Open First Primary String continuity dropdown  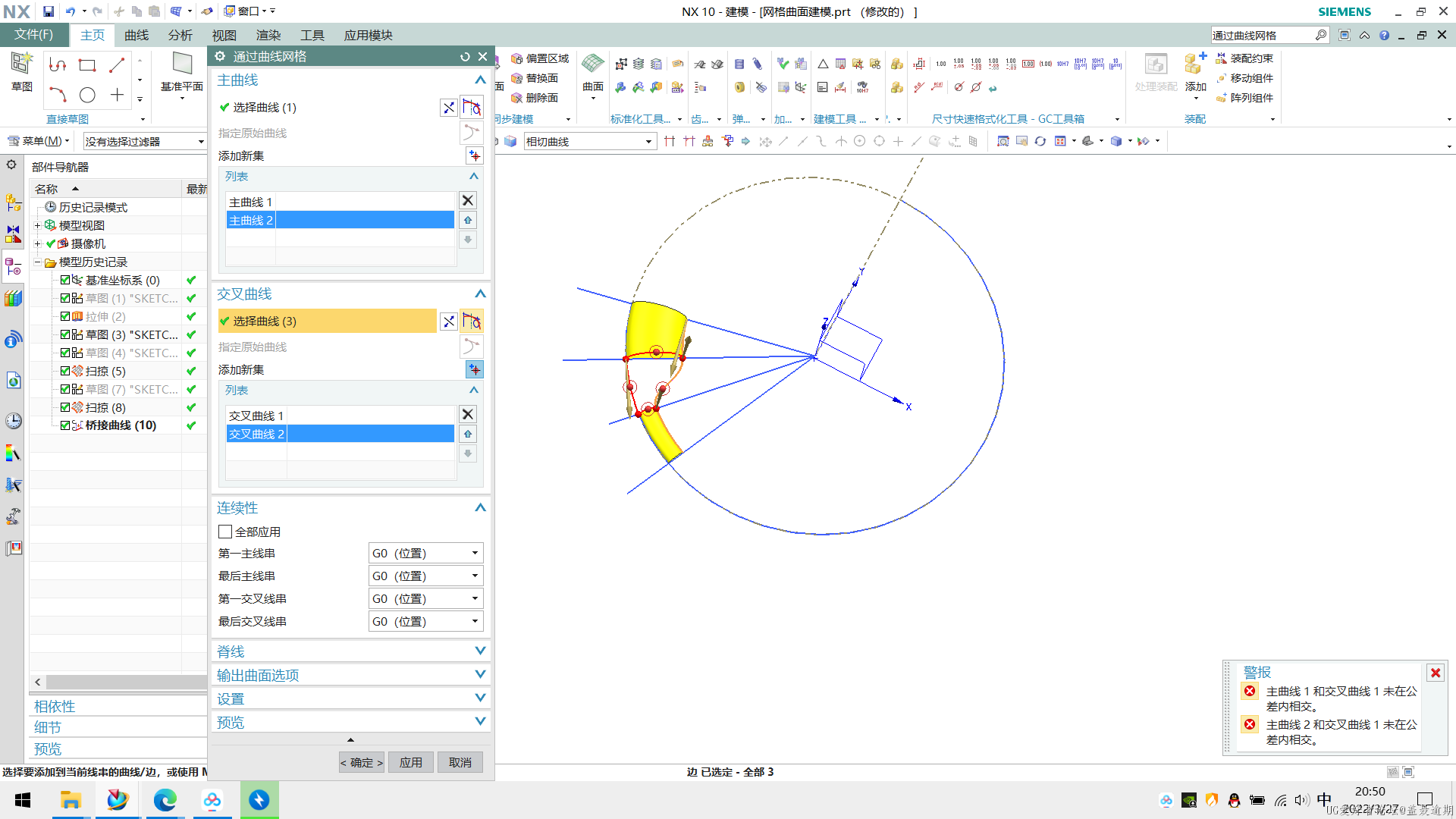click(425, 554)
